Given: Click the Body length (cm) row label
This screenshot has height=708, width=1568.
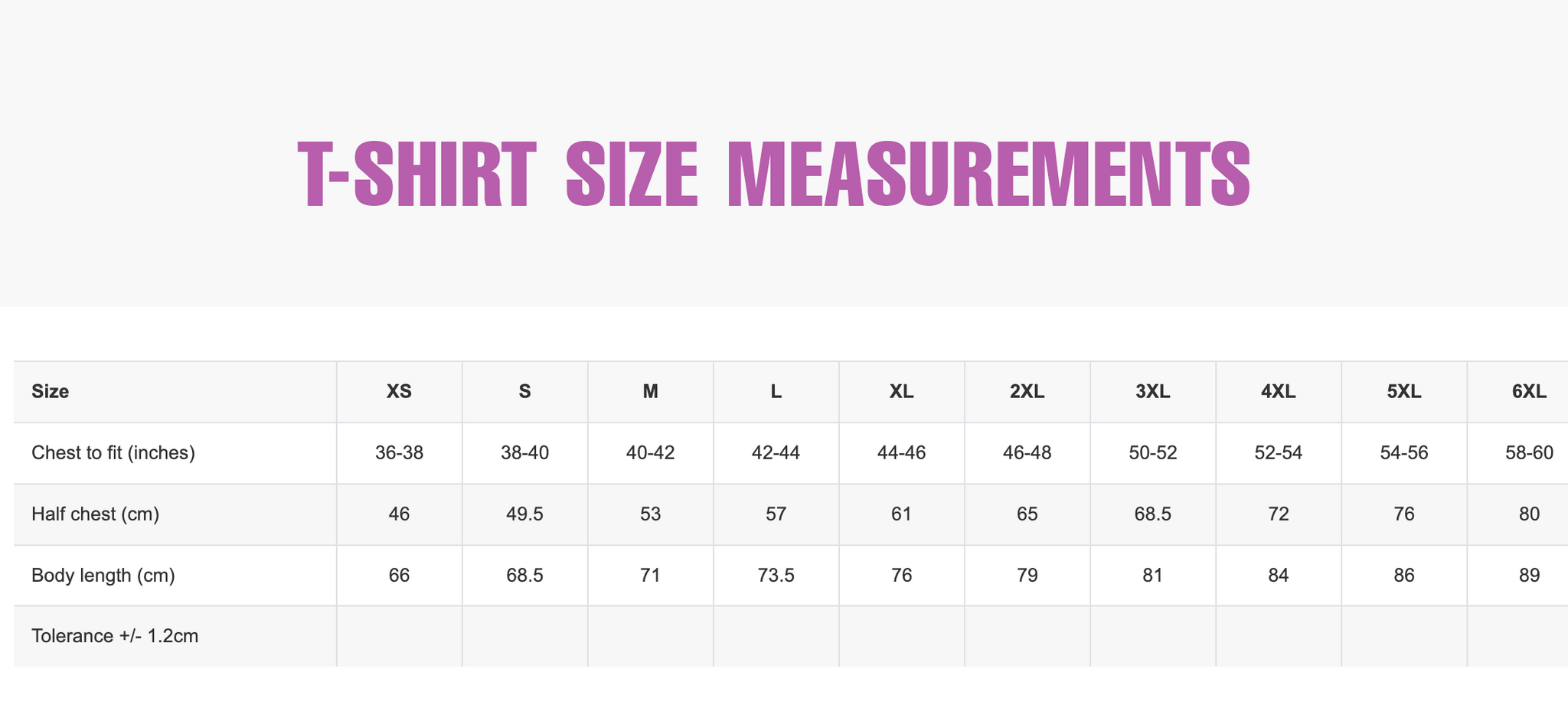Looking at the screenshot, I should (103, 576).
